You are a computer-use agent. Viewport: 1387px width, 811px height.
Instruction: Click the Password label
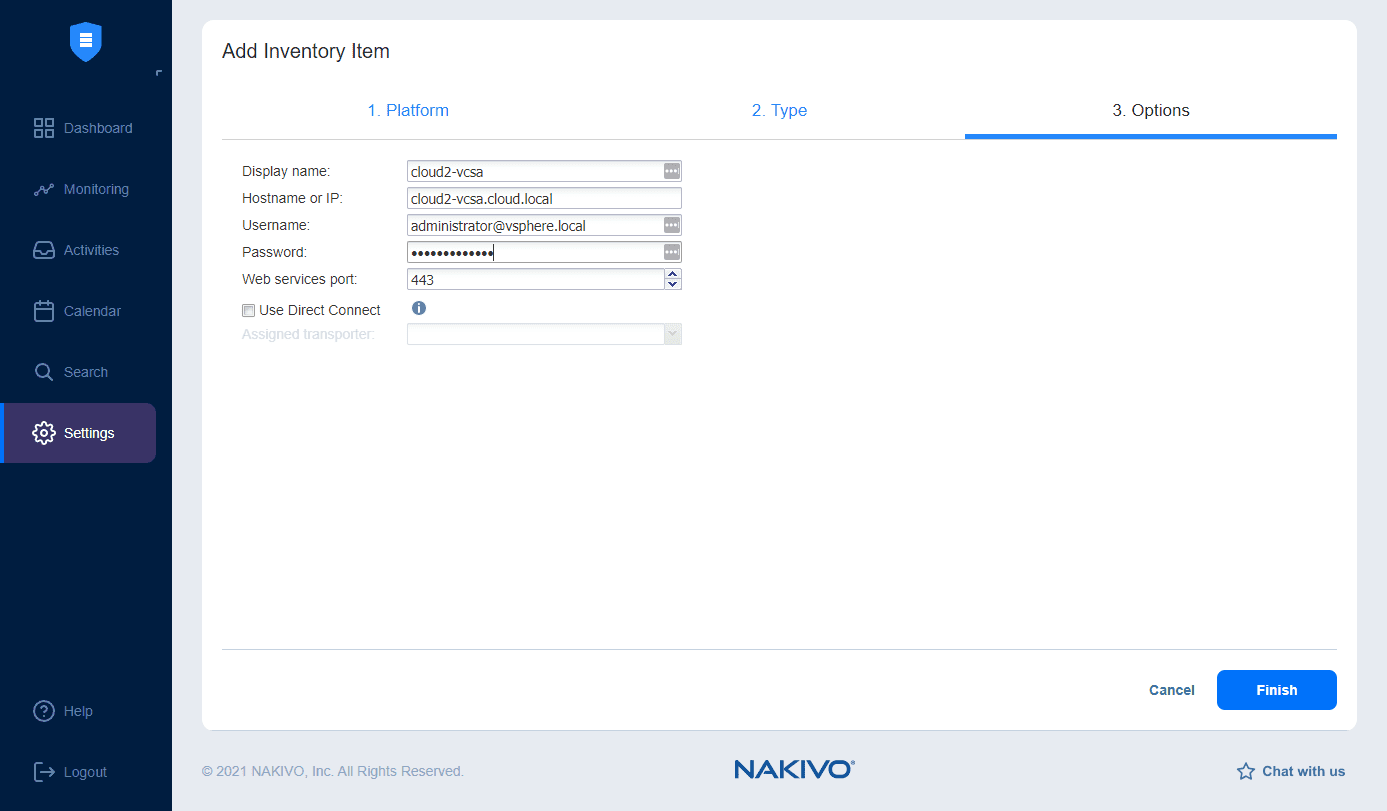tap(274, 252)
